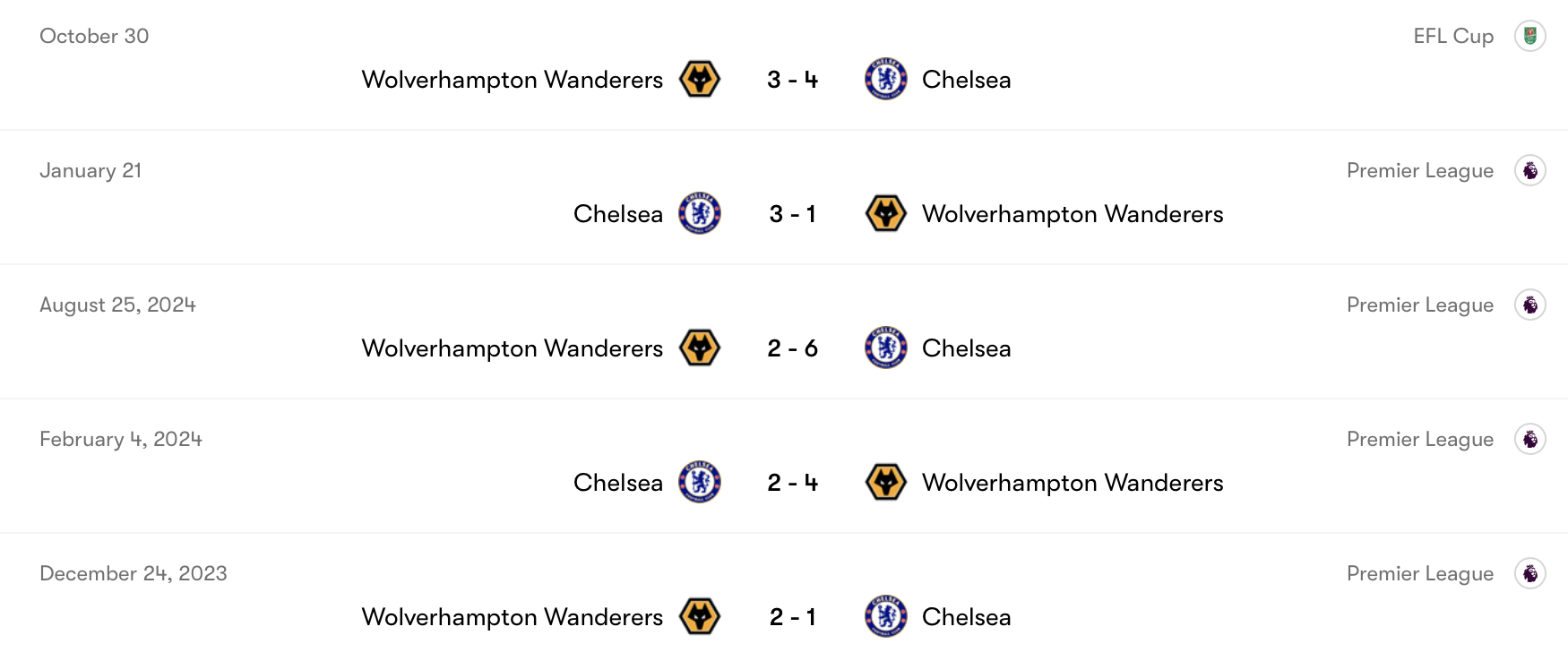The height and width of the screenshot is (661, 1568).
Task: Click the Premier League label on February 4 row
Action: pyautogui.click(x=1420, y=439)
